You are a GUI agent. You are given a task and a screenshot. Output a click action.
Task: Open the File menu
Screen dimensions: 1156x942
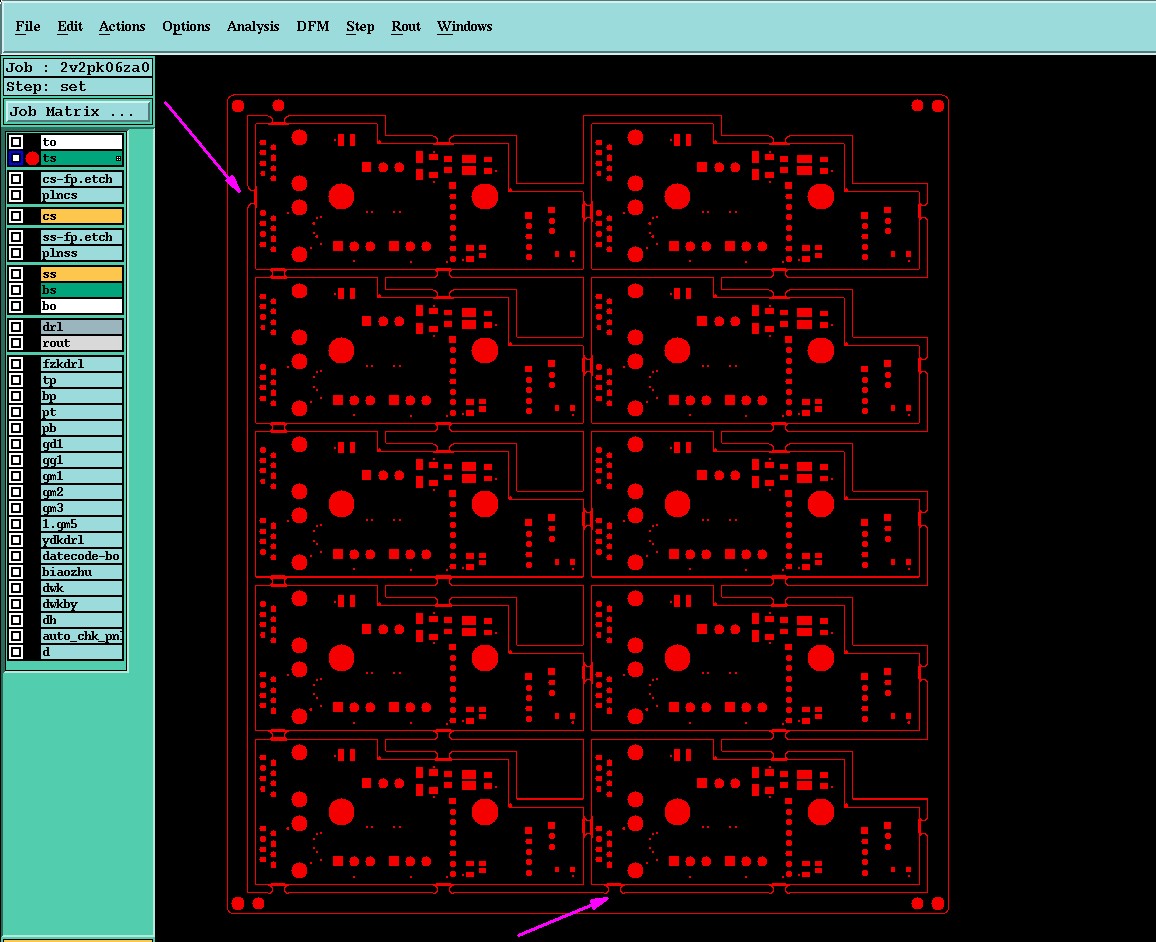tap(27, 27)
